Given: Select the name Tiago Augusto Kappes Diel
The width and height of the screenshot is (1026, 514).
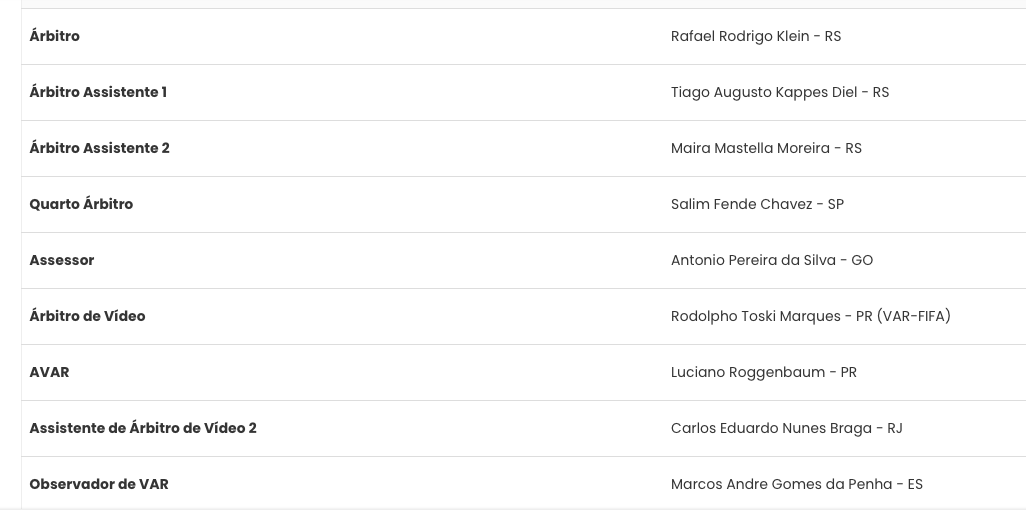Looking at the screenshot, I should coord(764,92).
